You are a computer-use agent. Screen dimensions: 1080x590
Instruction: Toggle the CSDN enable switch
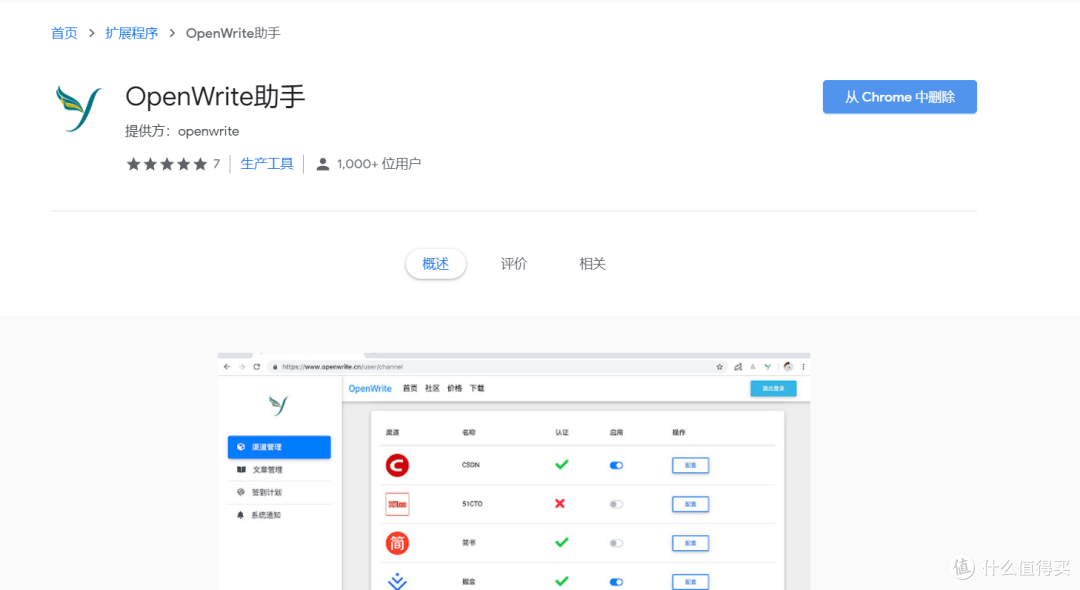tap(616, 465)
